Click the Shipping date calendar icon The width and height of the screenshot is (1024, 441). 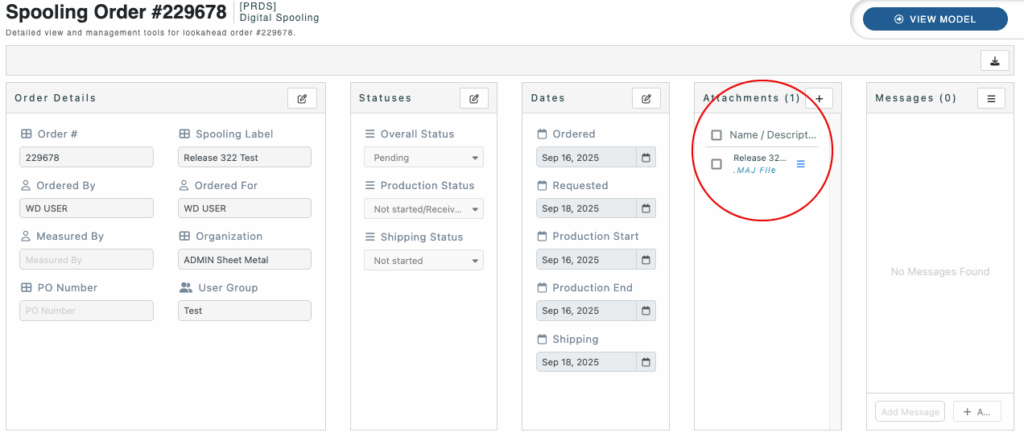(x=646, y=362)
